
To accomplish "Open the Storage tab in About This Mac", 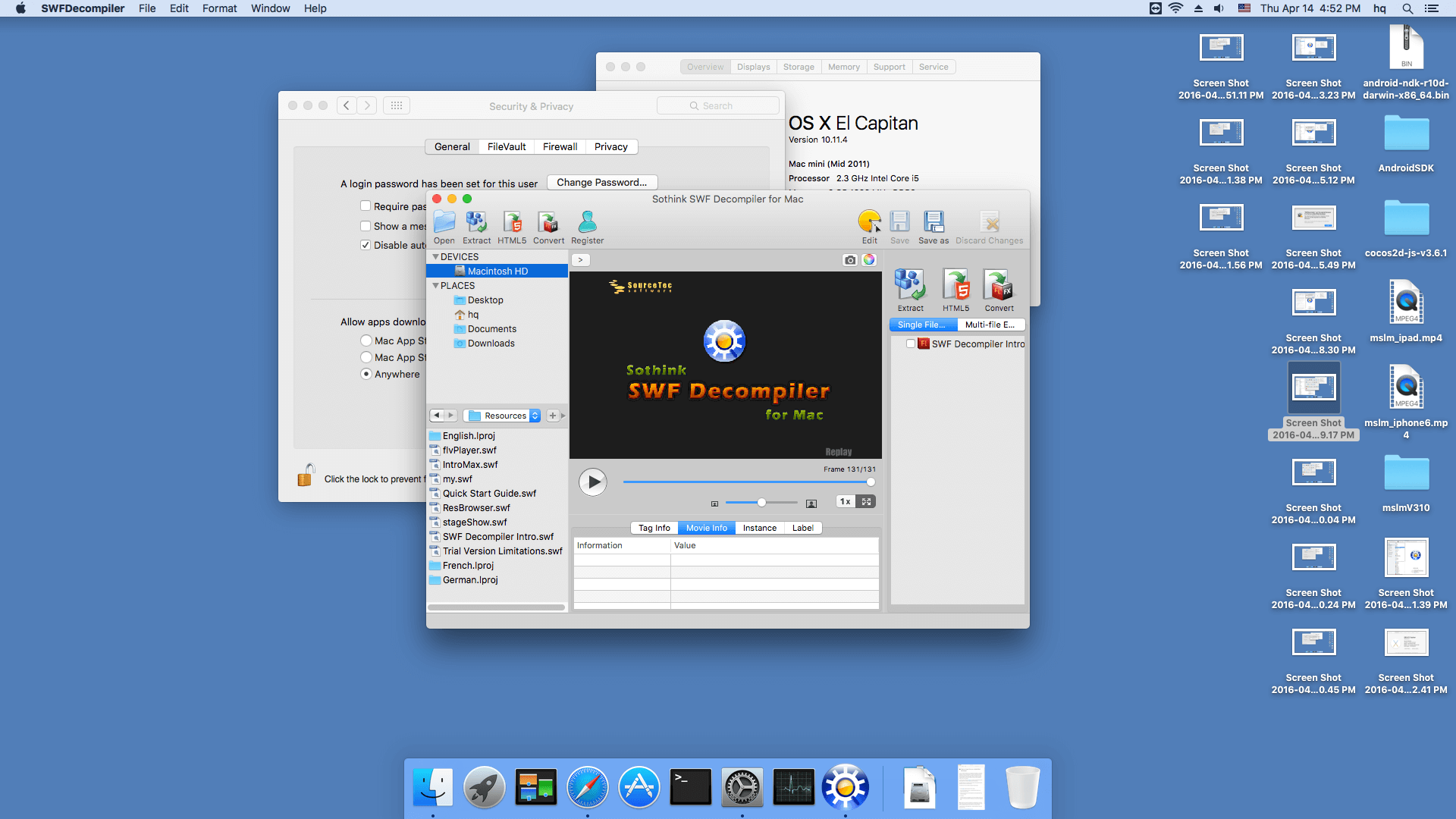I will click(x=799, y=67).
